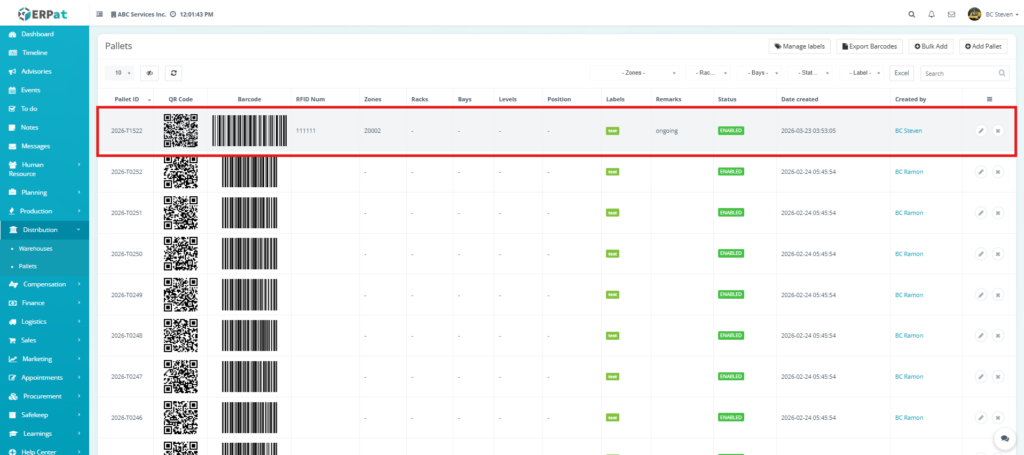Click the hamburger menu icon in header
This screenshot has width=1024, height=455.
click(x=99, y=15)
